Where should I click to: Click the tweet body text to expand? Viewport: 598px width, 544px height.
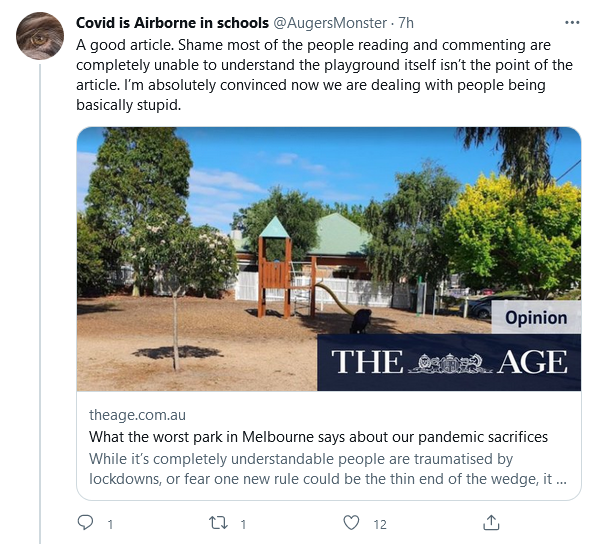click(x=324, y=75)
